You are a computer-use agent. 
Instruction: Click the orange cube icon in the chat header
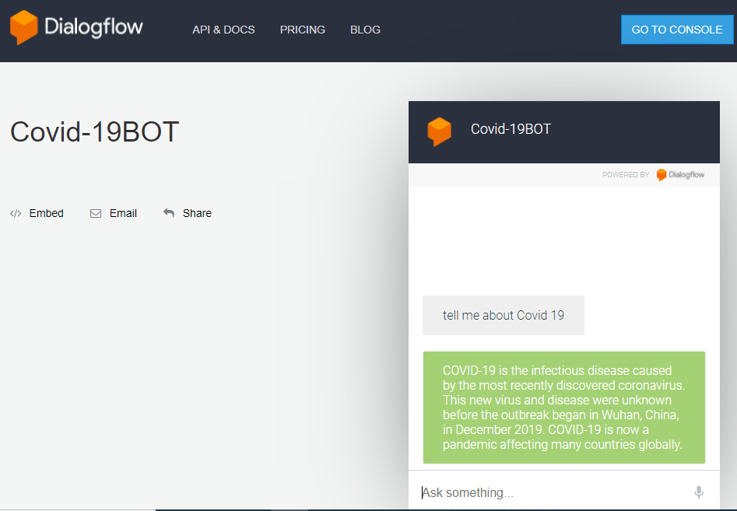coord(439,131)
